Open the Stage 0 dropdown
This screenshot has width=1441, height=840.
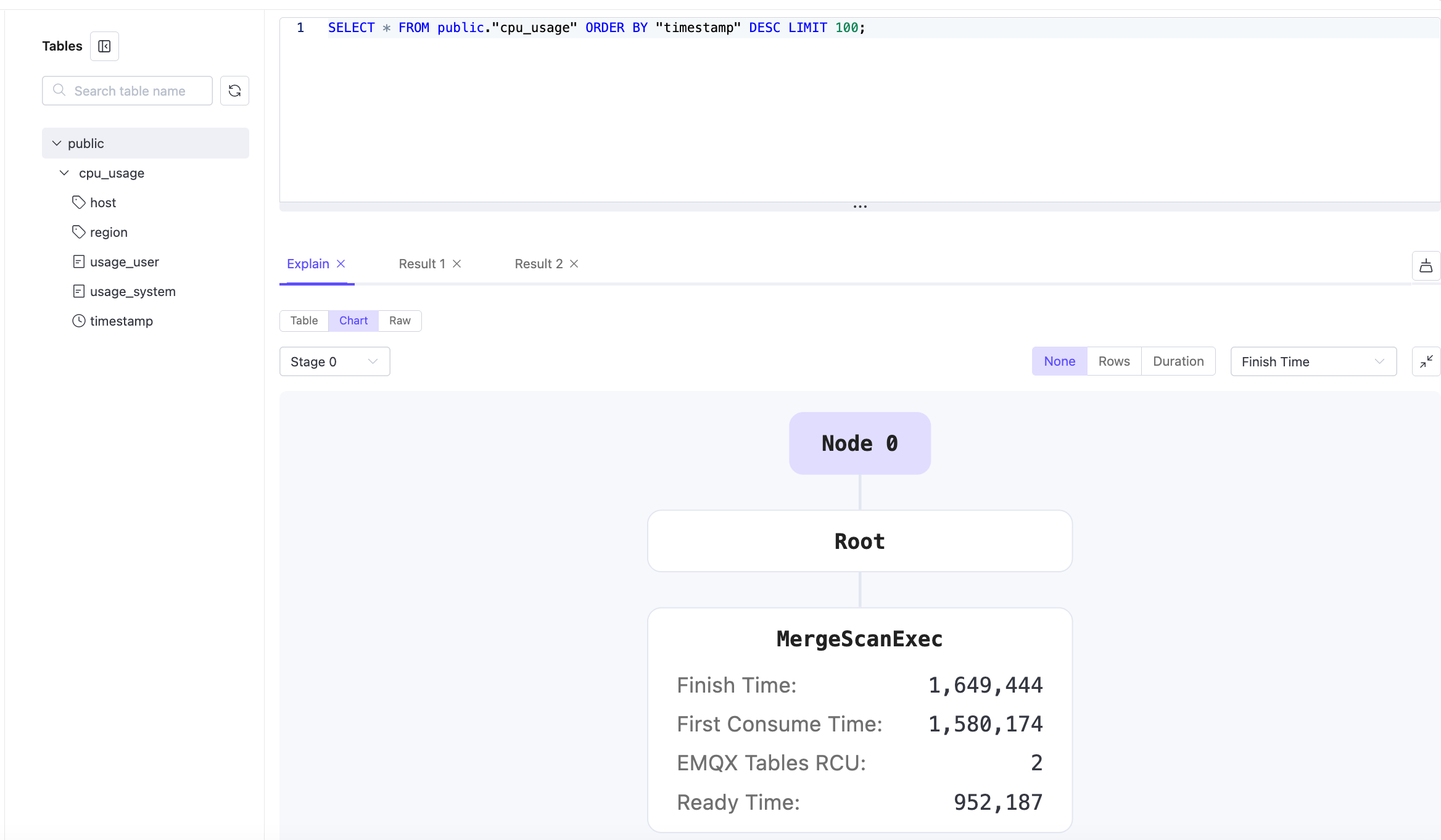tap(334, 361)
